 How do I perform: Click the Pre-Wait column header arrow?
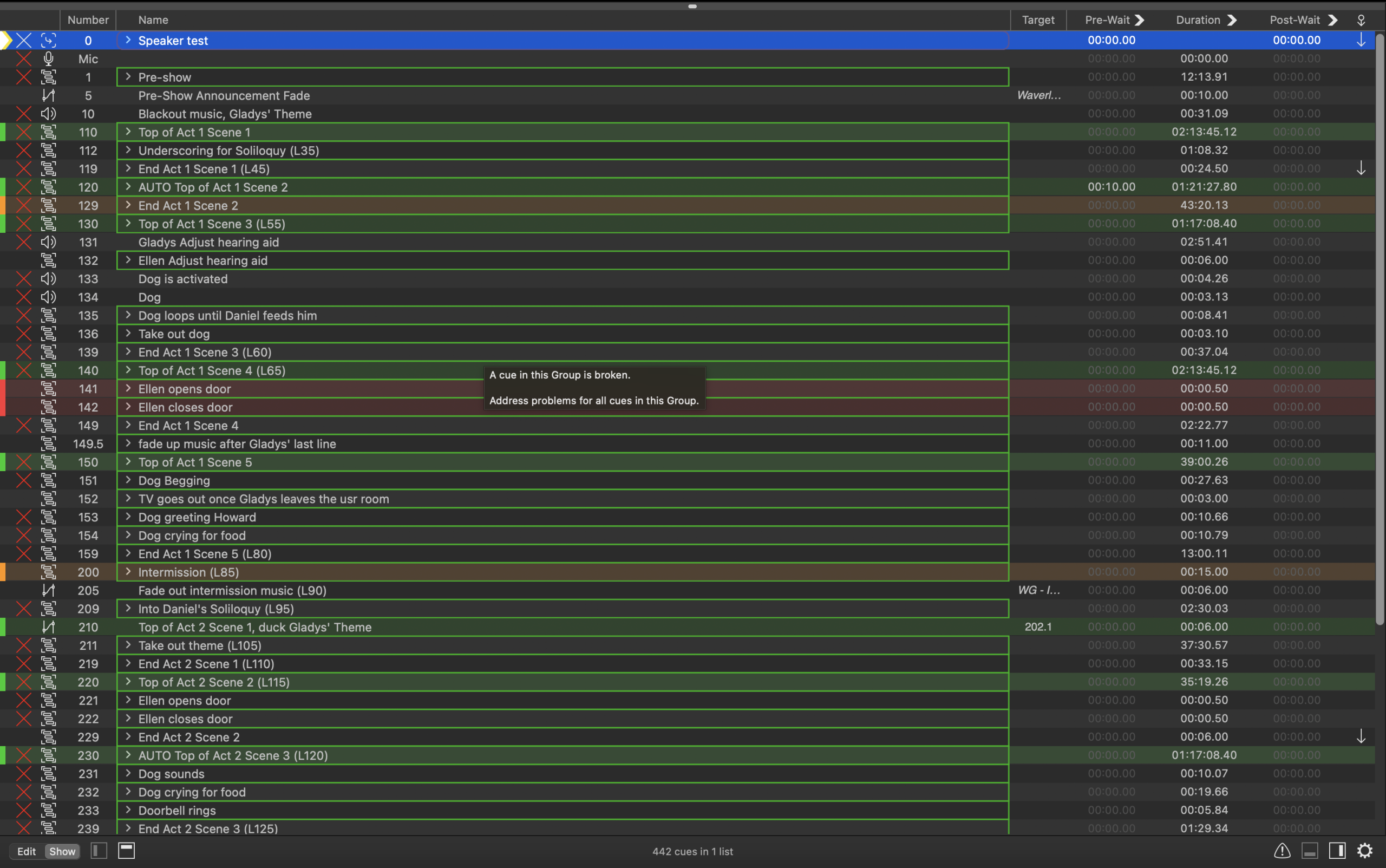(x=1140, y=20)
